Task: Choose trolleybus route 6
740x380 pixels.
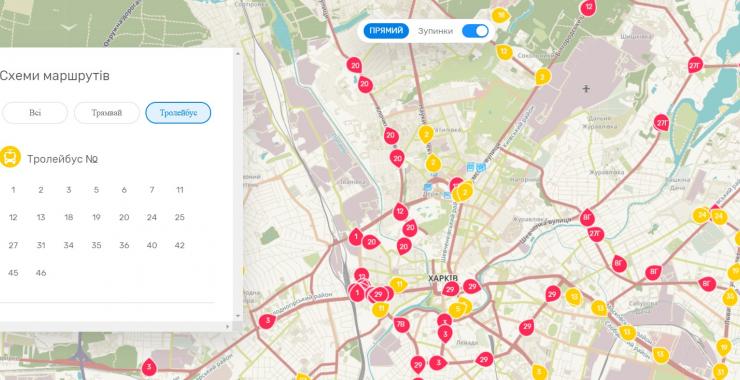Action: 124,190
